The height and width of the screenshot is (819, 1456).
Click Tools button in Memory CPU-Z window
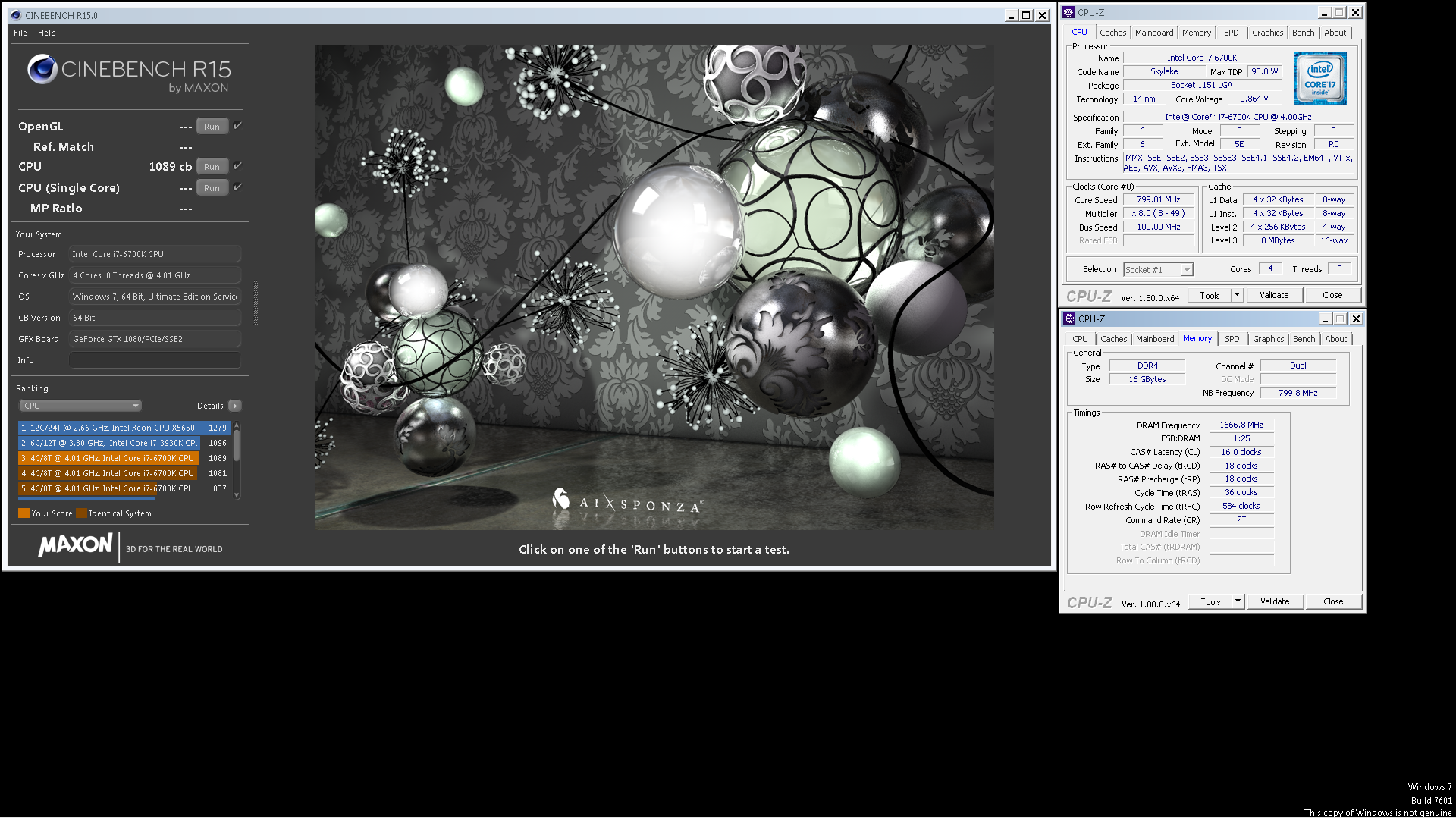pos(1210,601)
